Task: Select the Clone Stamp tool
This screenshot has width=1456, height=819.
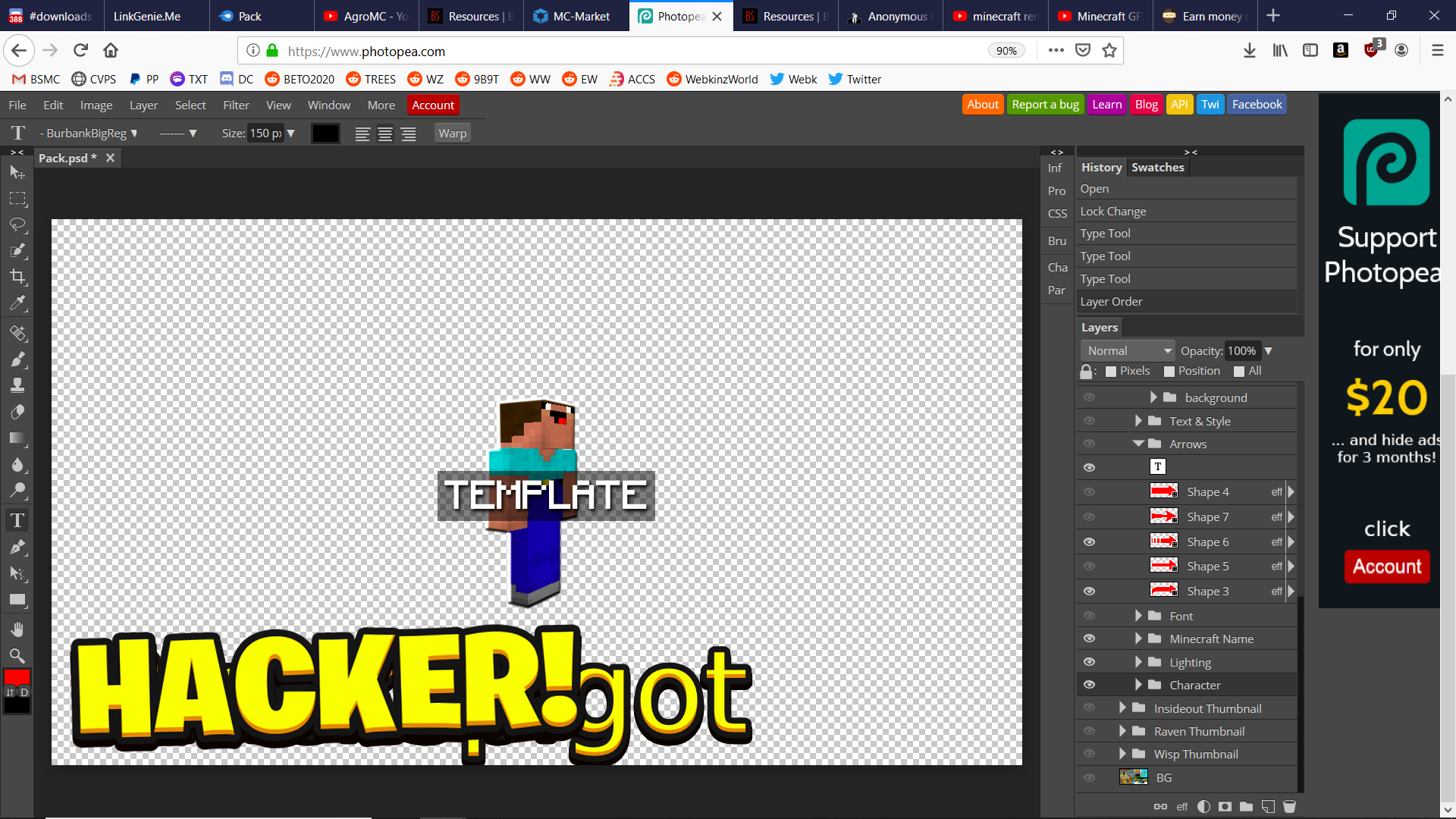Action: coord(17,385)
